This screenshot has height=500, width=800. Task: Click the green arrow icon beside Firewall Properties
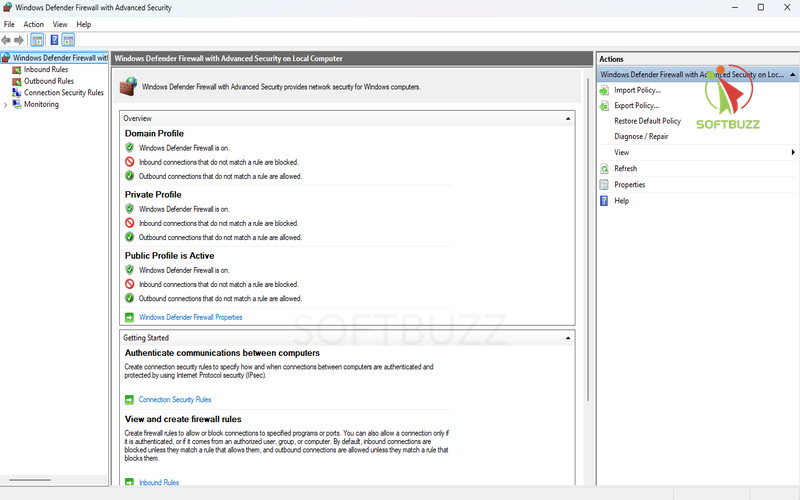130,317
